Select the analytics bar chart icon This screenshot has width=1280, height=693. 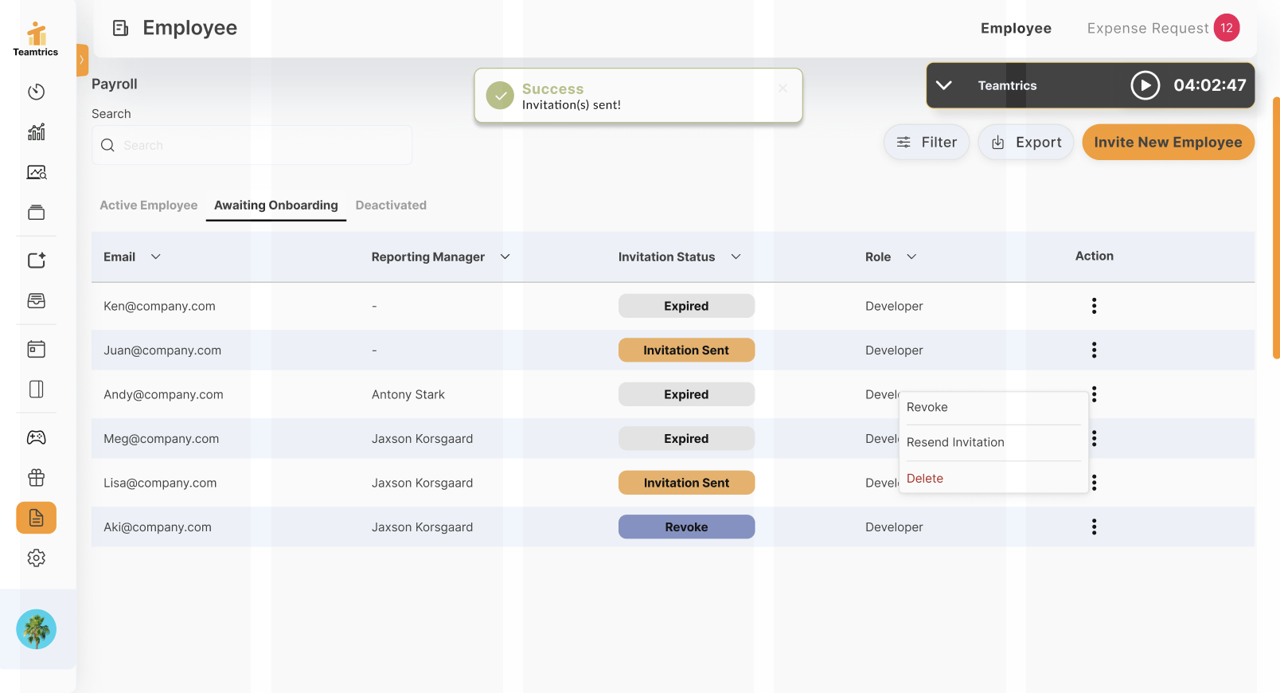point(36,131)
